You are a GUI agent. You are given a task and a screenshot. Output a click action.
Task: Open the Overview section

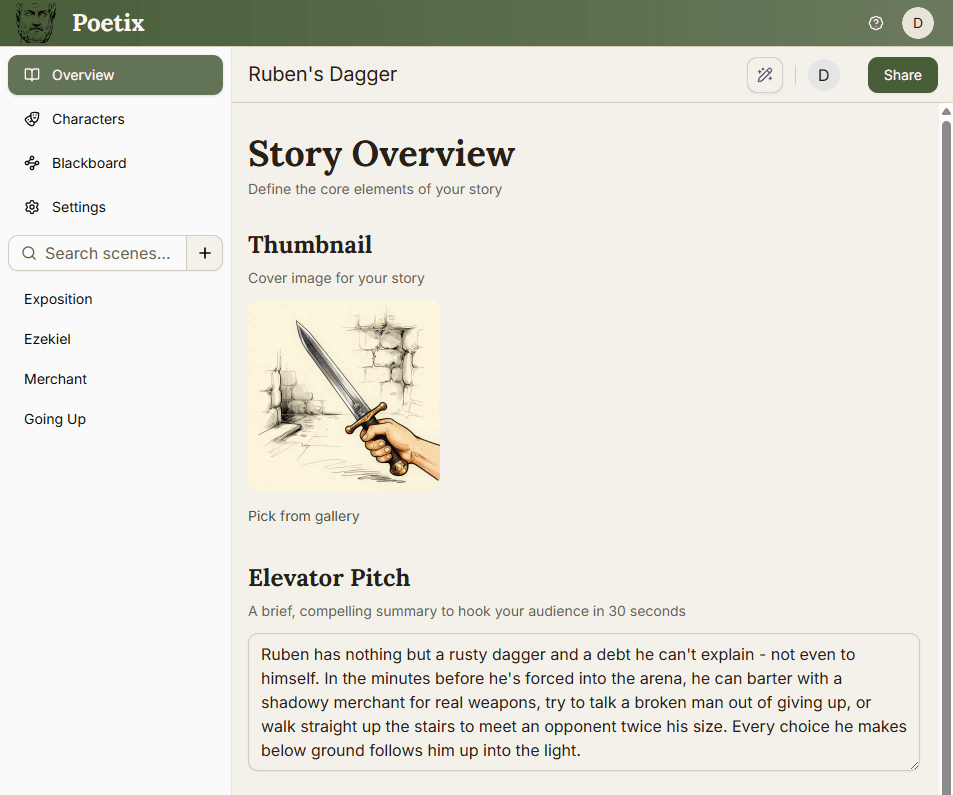tap(115, 75)
